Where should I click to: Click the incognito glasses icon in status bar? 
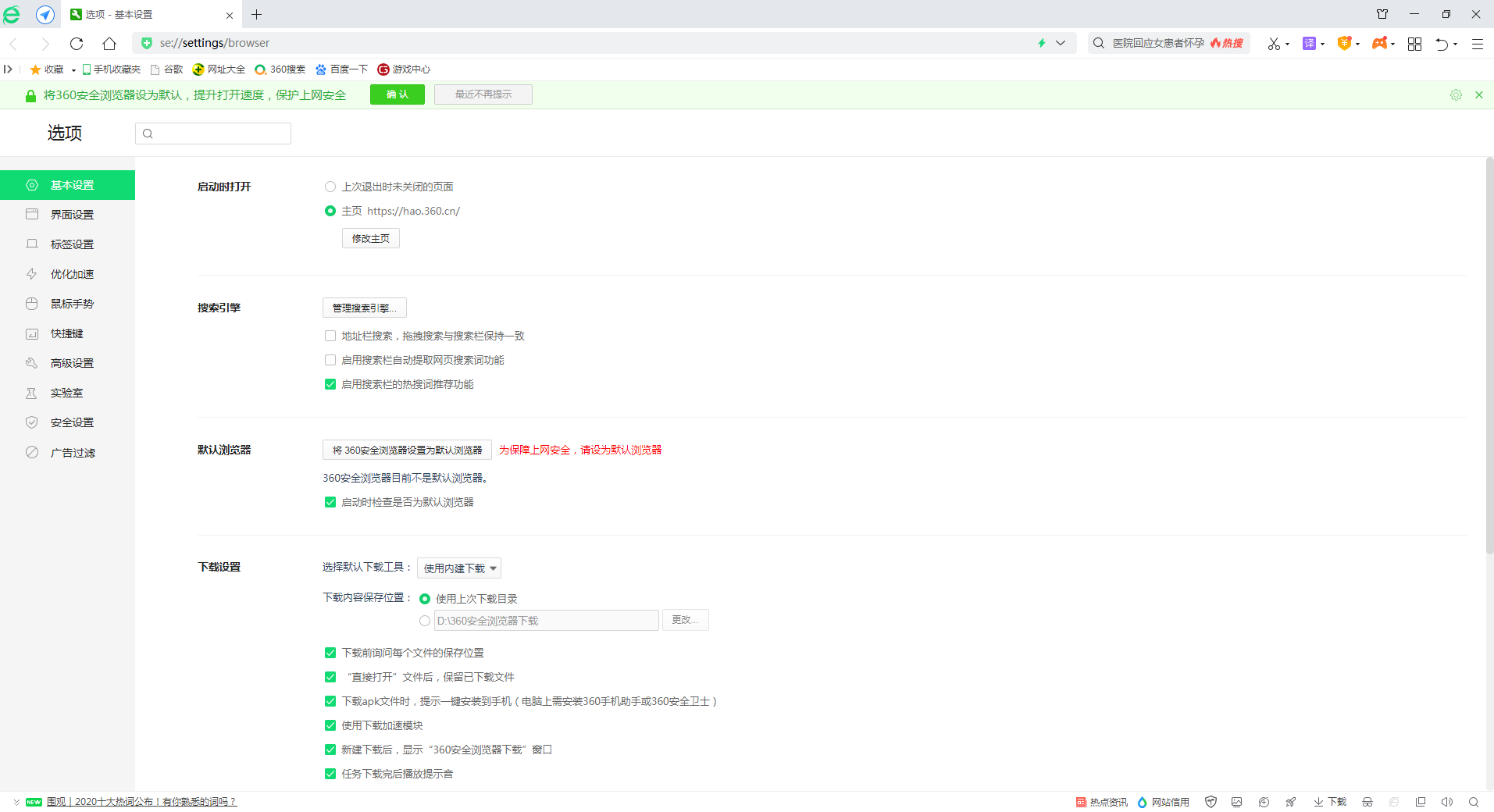(1367, 802)
